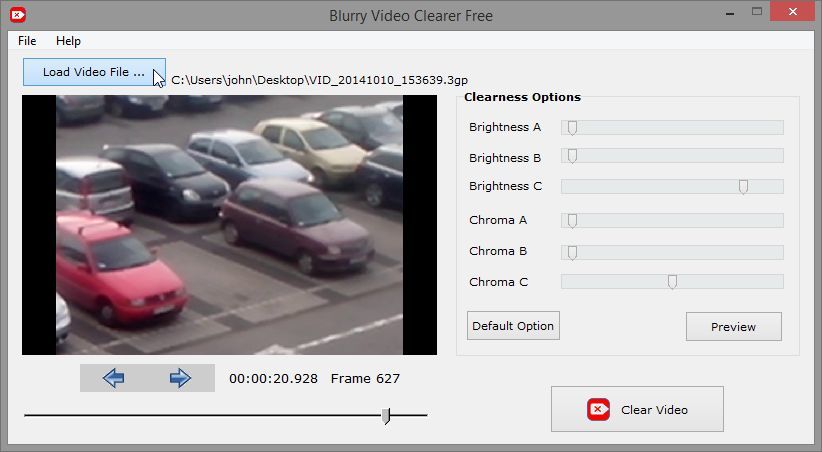The image size is (822, 452).
Task: Click the 00:00:20.928 timestamp
Action: point(273,379)
